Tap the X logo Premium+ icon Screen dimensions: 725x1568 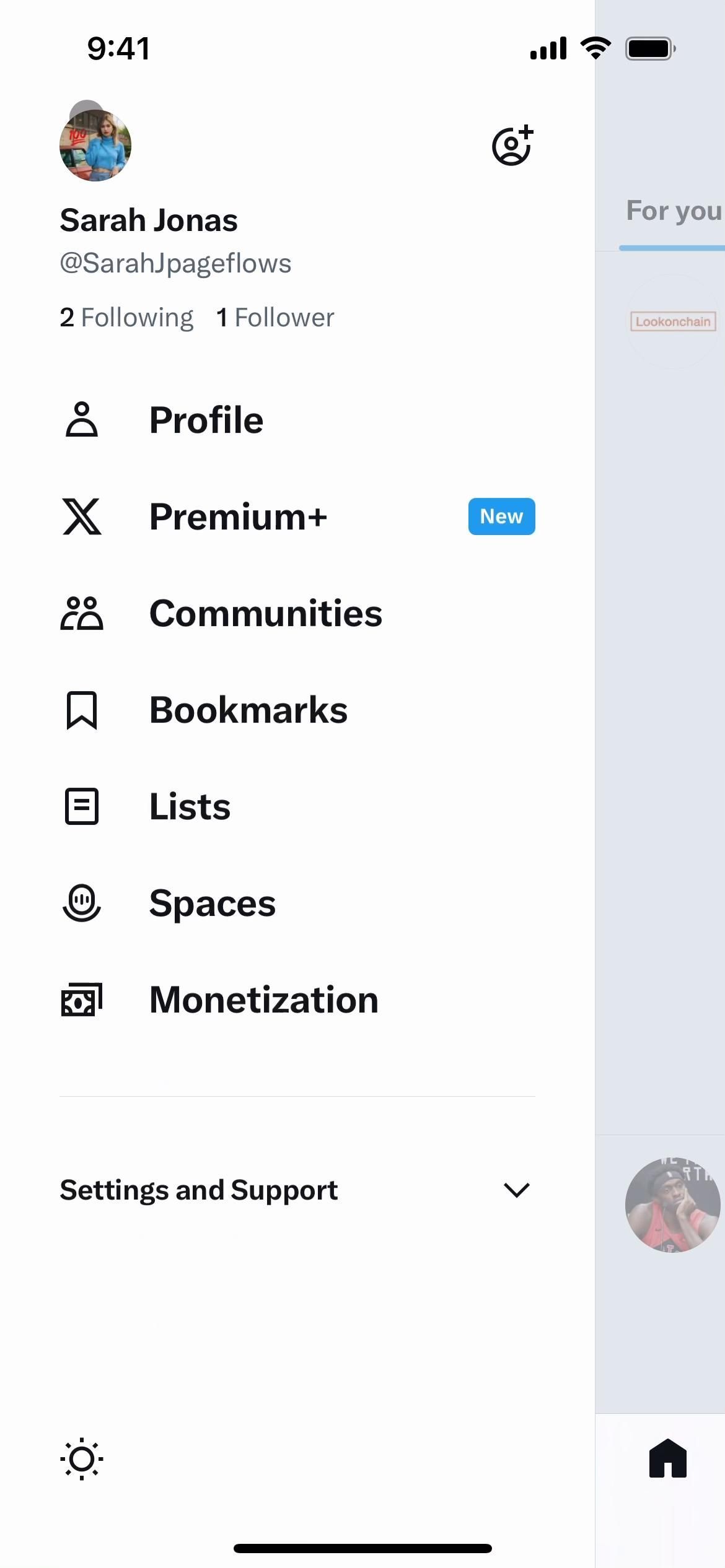tap(82, 516)
